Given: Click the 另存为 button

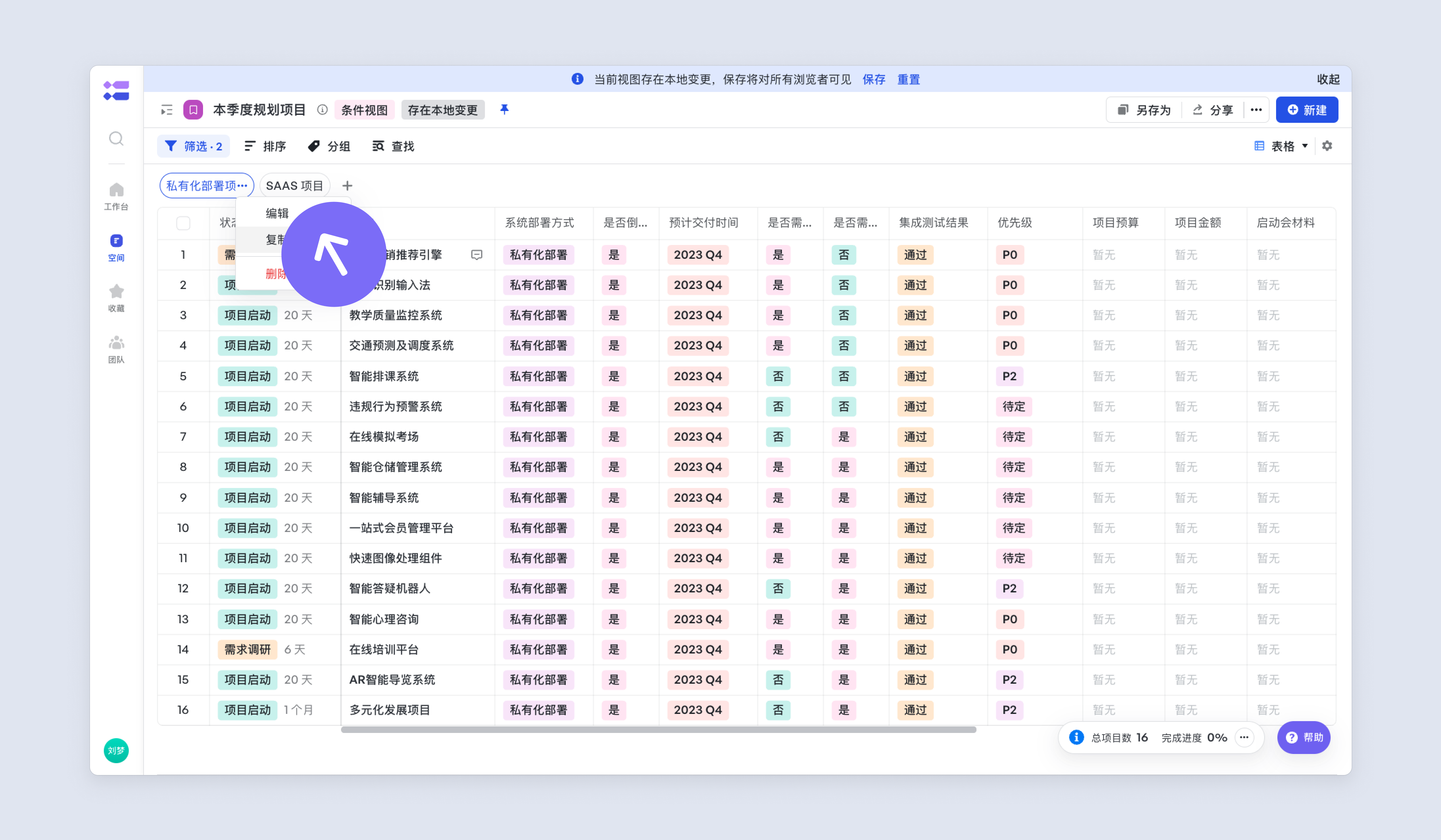Looking at the screenshot, I should click(x=1144, y=110).
